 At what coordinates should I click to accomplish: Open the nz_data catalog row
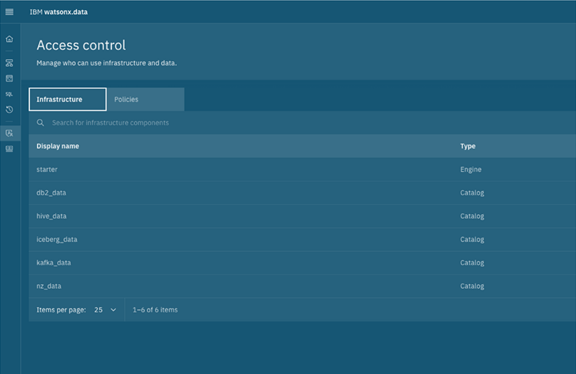point(302,286)
